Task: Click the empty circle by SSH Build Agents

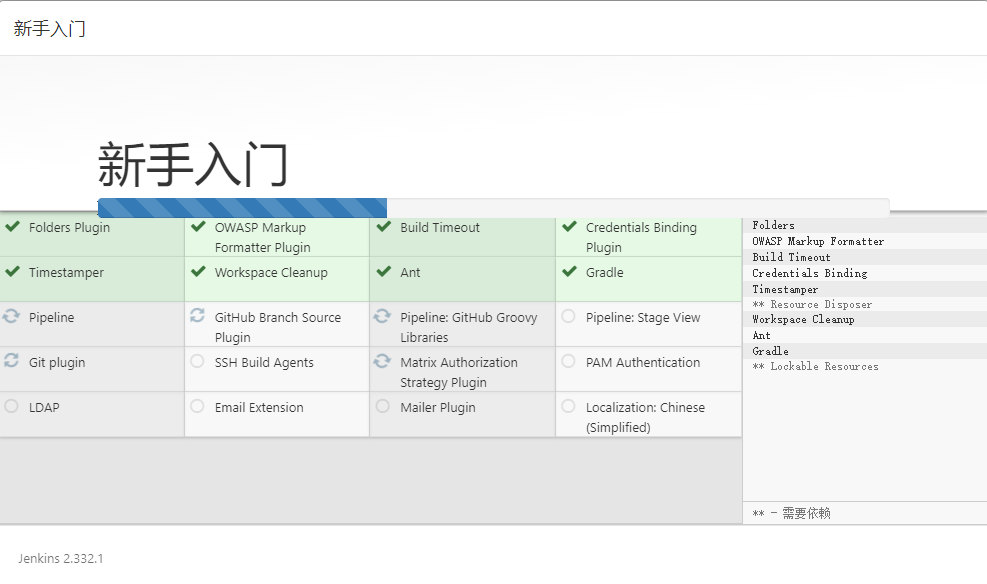Action: point(198,362)
